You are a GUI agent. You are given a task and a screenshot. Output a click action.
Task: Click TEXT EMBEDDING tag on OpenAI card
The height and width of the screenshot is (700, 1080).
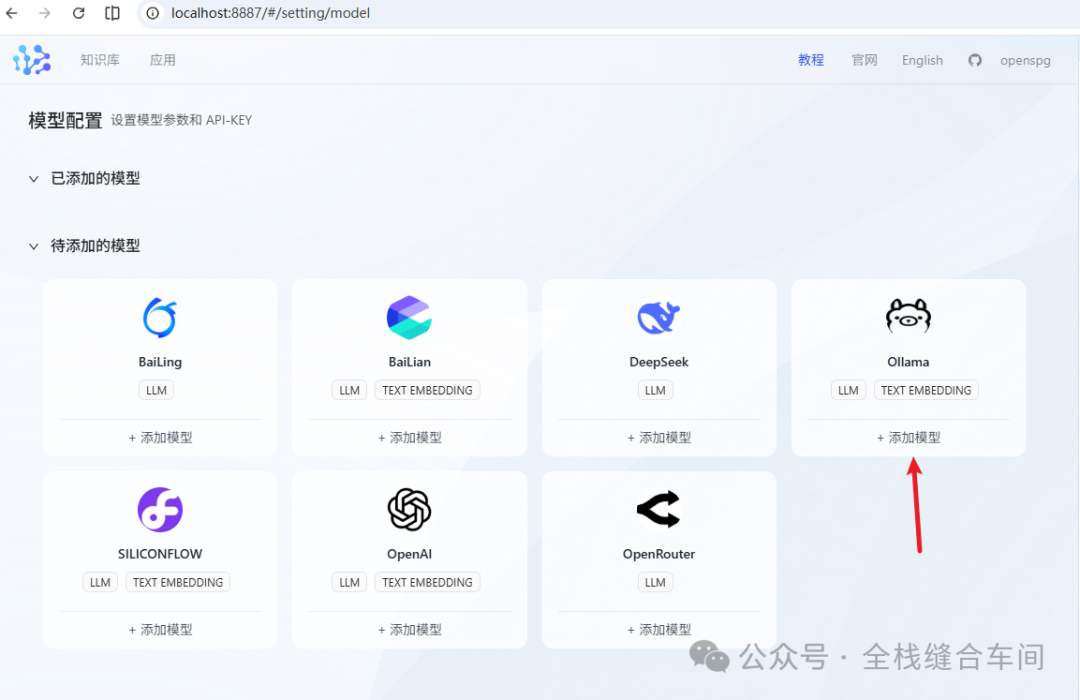pyautogui.click(x=427, y=582)
